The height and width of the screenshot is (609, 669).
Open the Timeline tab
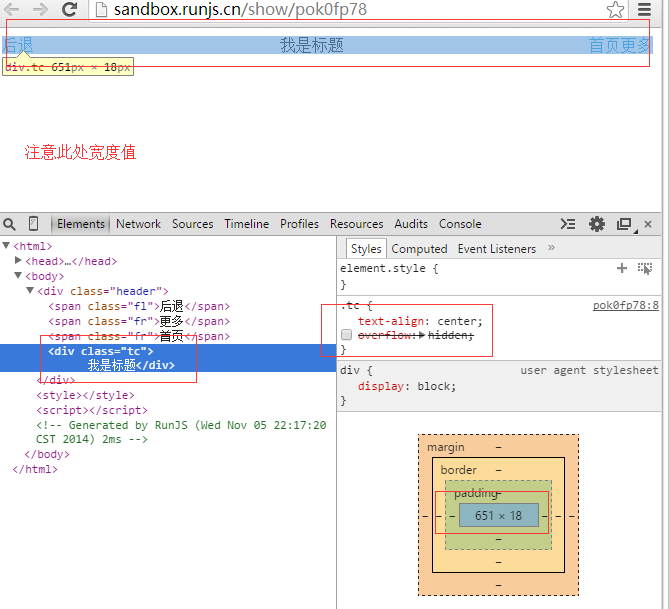tap(247, 224)
